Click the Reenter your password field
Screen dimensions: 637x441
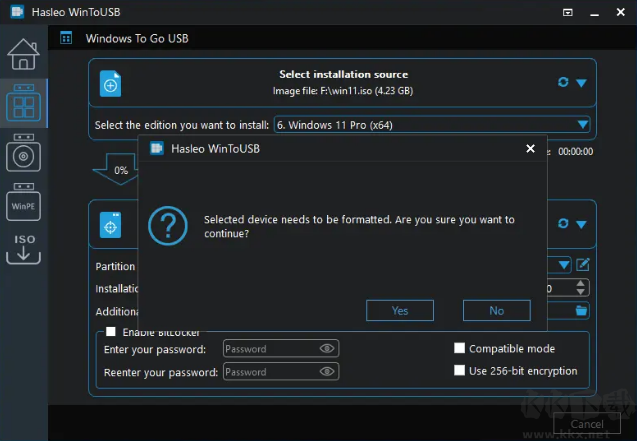click(x=281, y=372)
